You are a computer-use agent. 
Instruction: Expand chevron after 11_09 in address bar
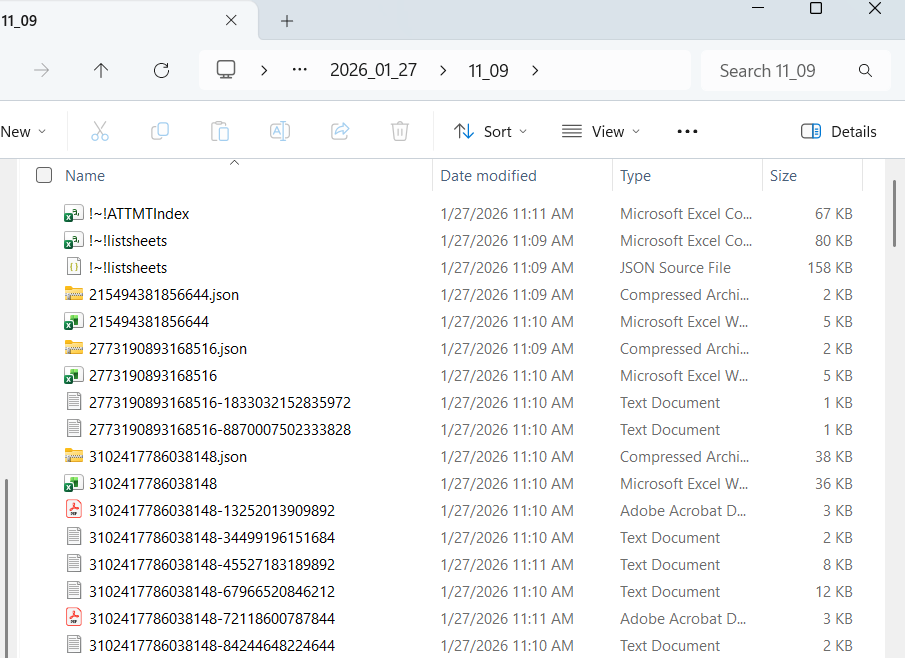(535, 70)
